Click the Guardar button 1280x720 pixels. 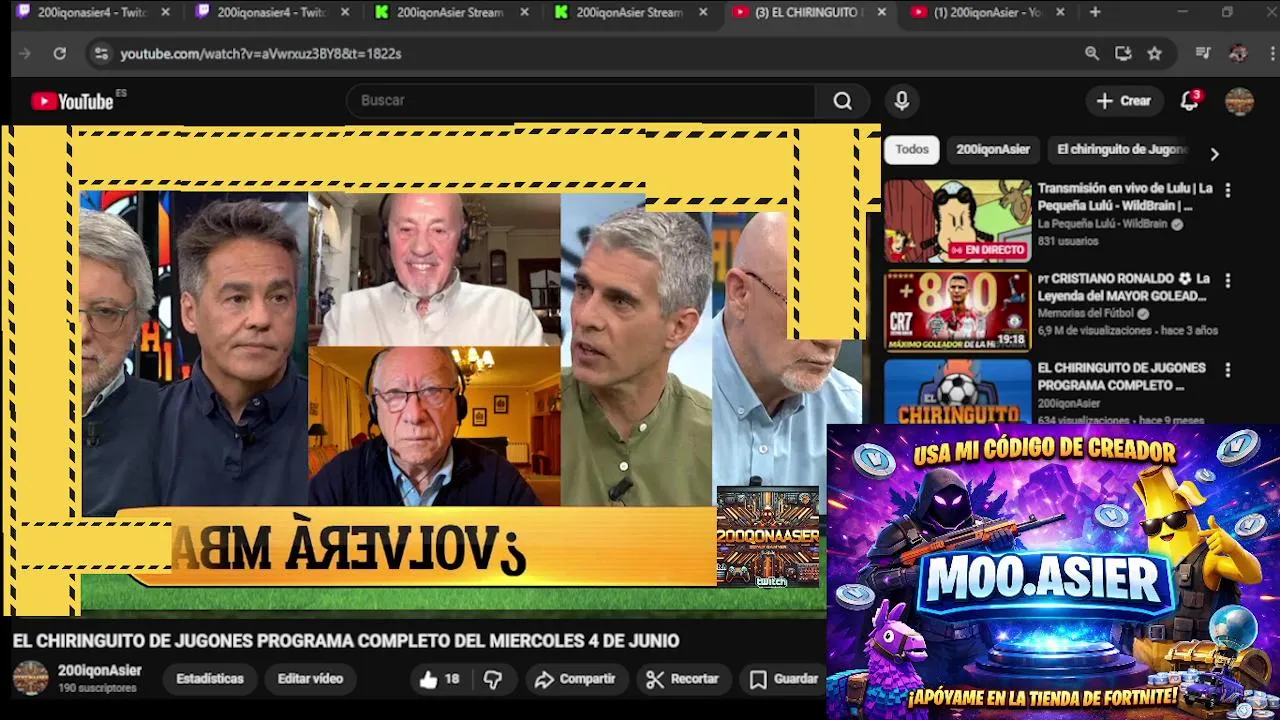point(785,679)
